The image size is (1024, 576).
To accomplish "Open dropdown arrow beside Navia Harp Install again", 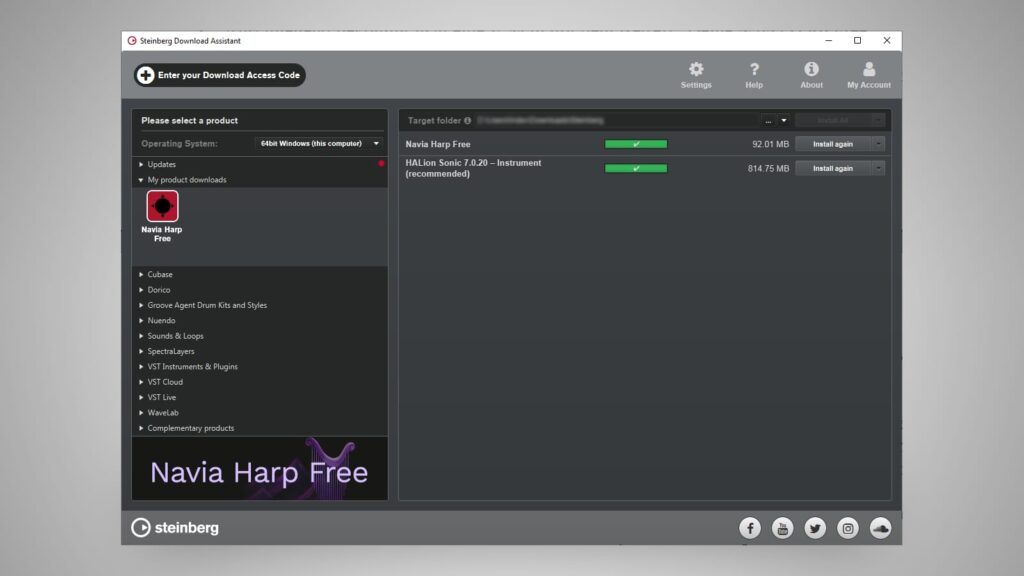I will tap(878, 144).
